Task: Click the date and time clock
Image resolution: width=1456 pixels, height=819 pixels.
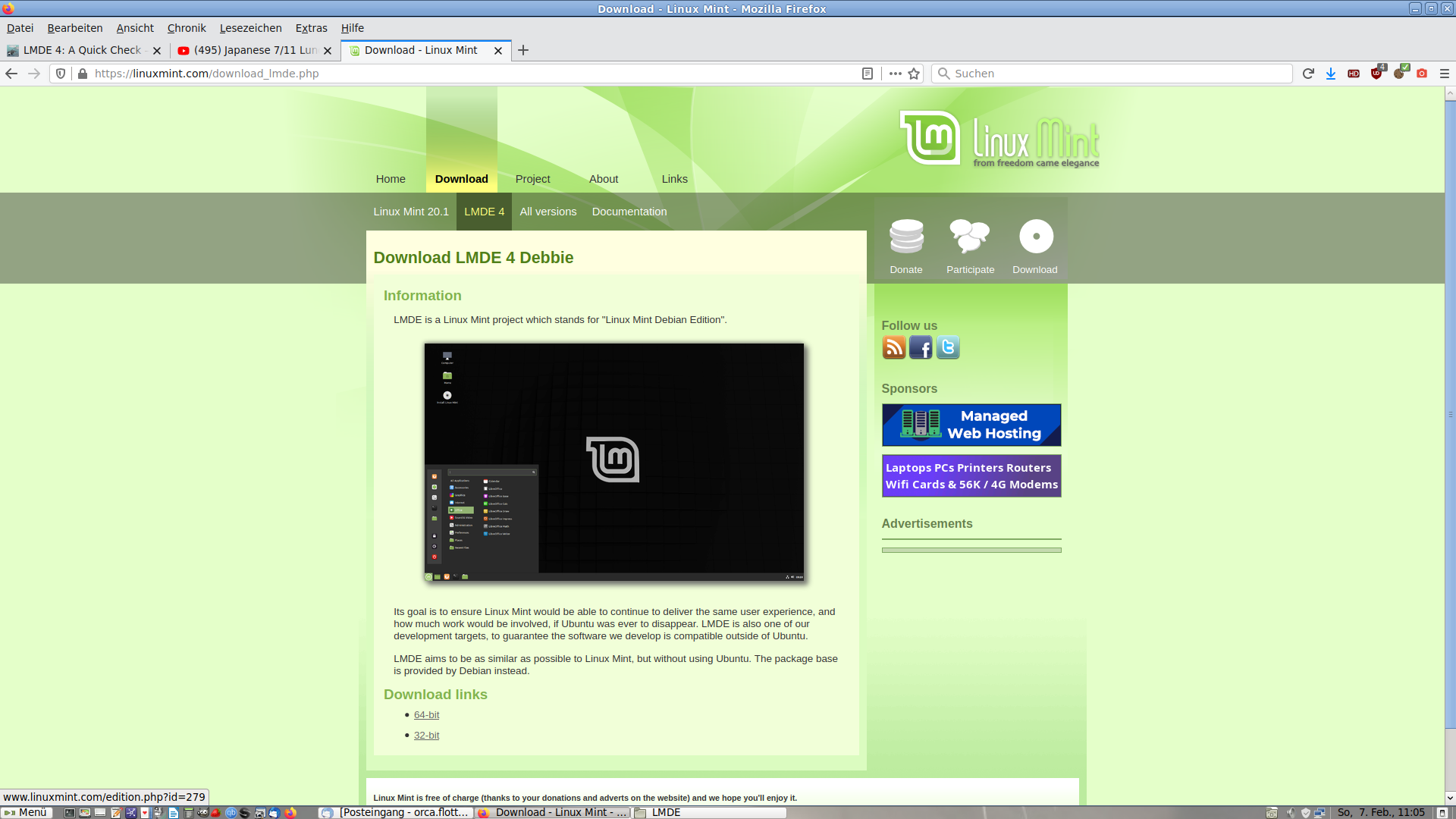Action: pyautogui.click(x=1380, y=812)
